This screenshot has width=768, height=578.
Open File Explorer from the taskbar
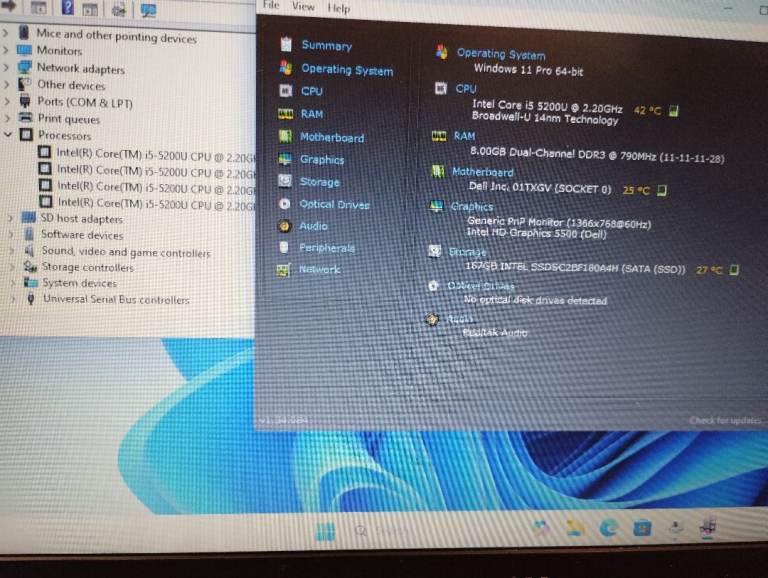(x=575, y=528)
